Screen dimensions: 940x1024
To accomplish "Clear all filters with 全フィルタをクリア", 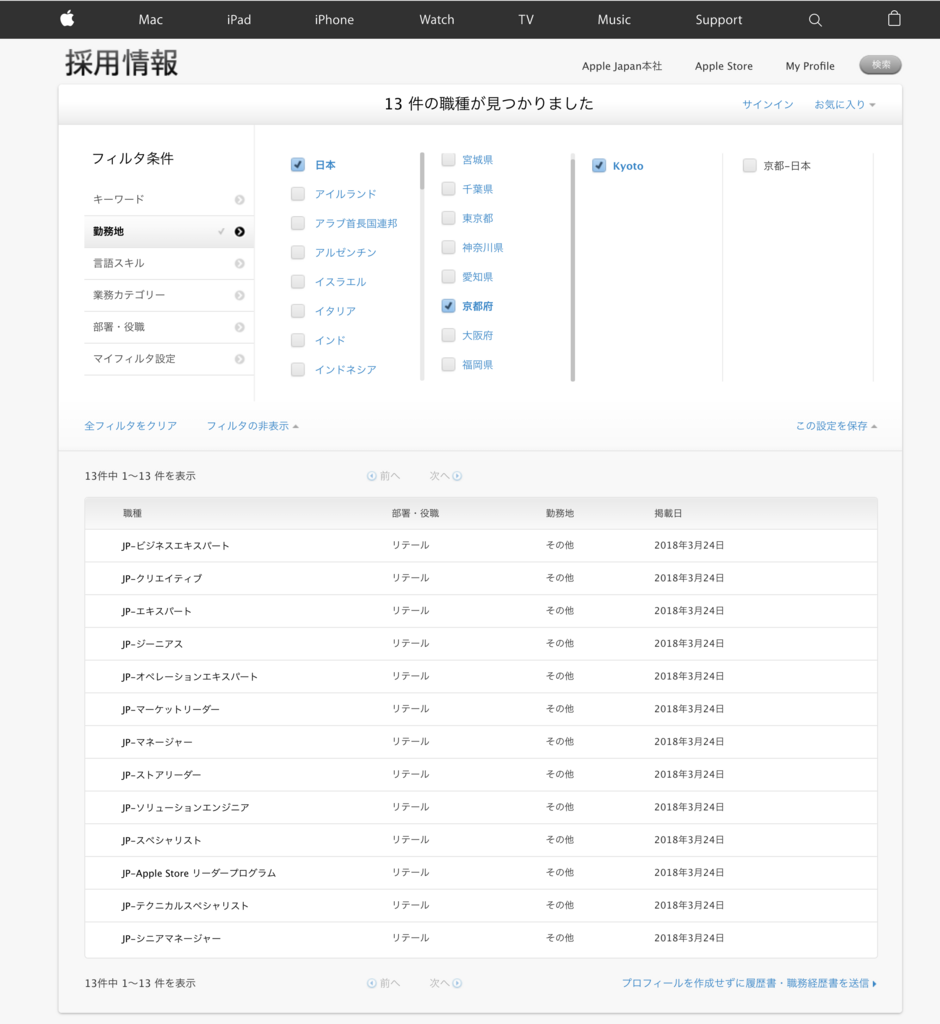I will 131,426.
